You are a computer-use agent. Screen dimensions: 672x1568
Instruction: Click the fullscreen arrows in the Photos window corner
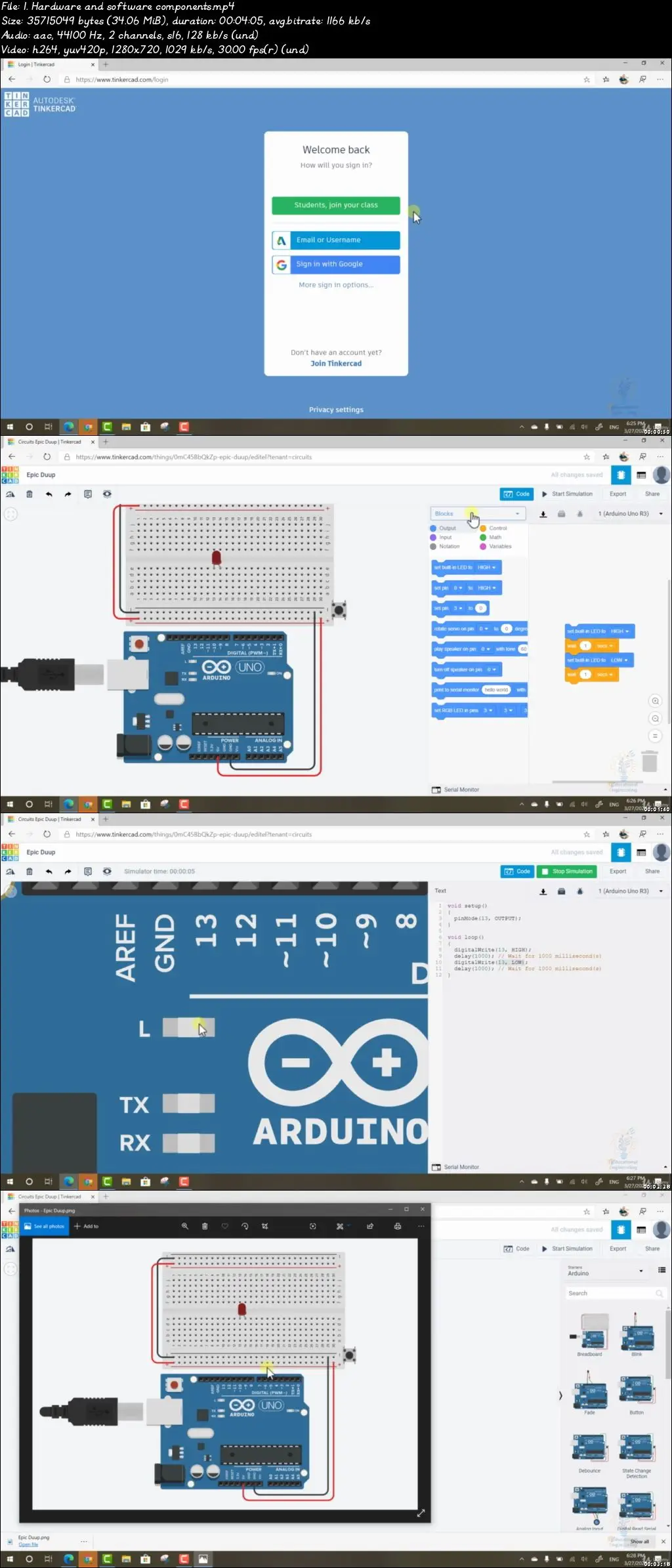[x=421, y=1513]
